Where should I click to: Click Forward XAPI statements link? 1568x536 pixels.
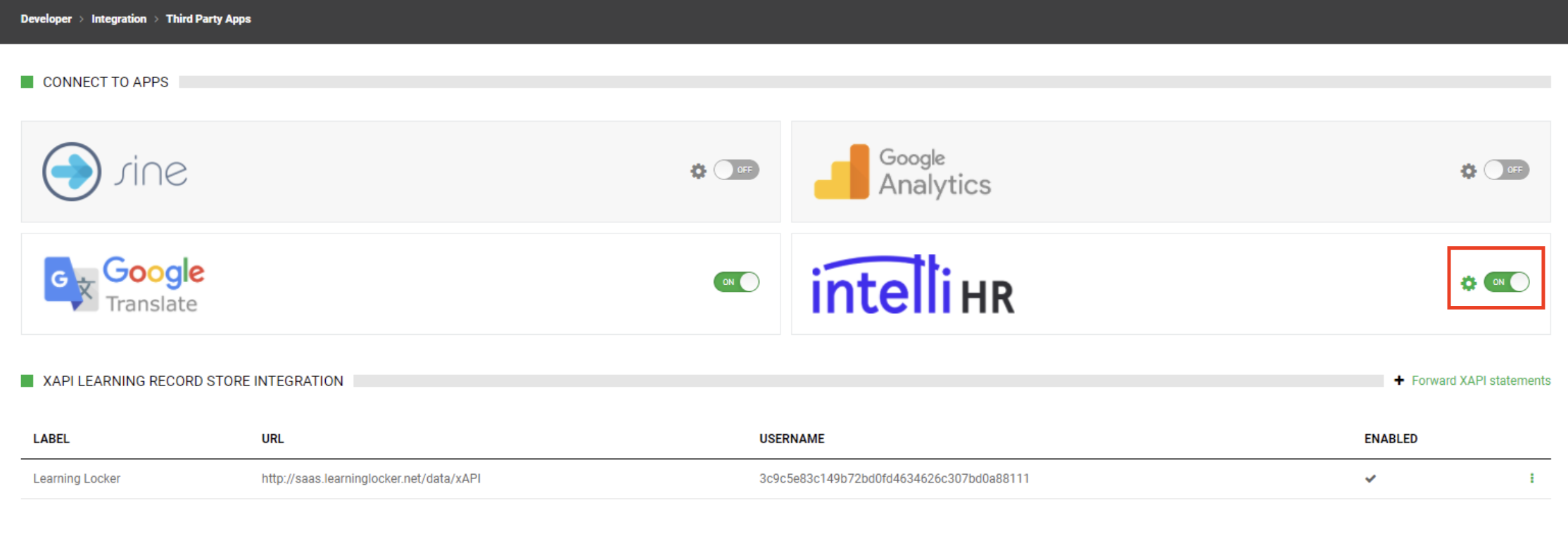click(x=1481, y=381)
